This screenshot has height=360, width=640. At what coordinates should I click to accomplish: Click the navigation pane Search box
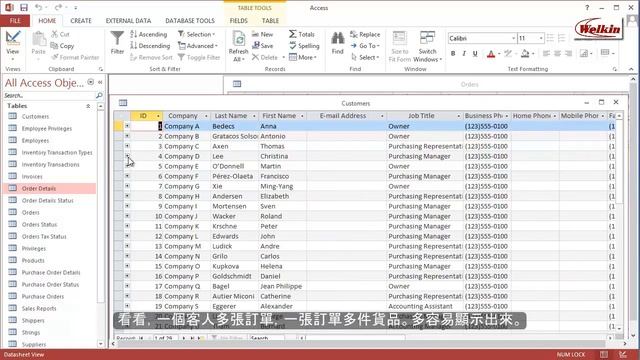point(49,95)
